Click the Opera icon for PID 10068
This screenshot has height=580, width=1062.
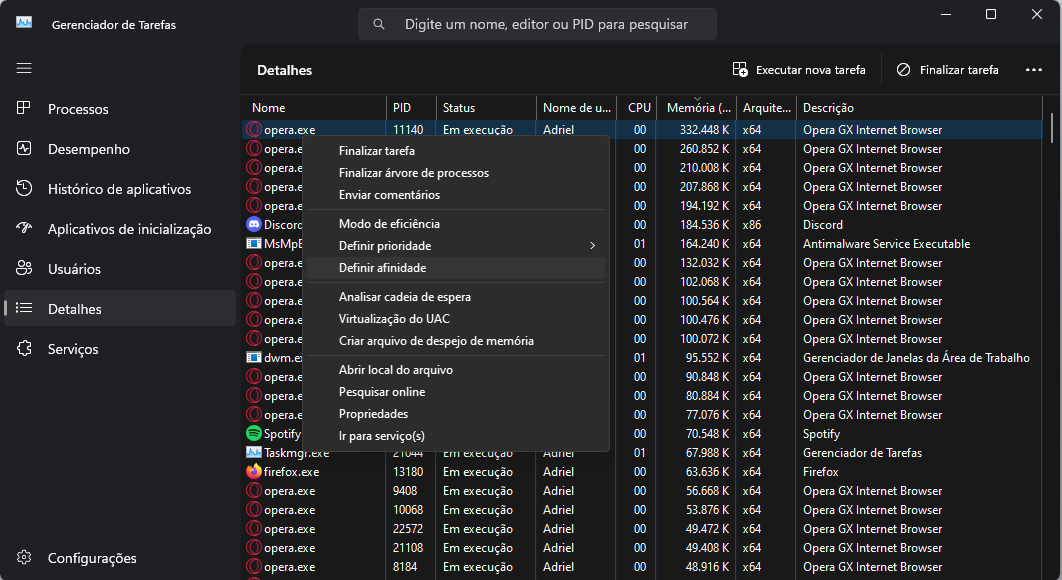tap(254, 509)
